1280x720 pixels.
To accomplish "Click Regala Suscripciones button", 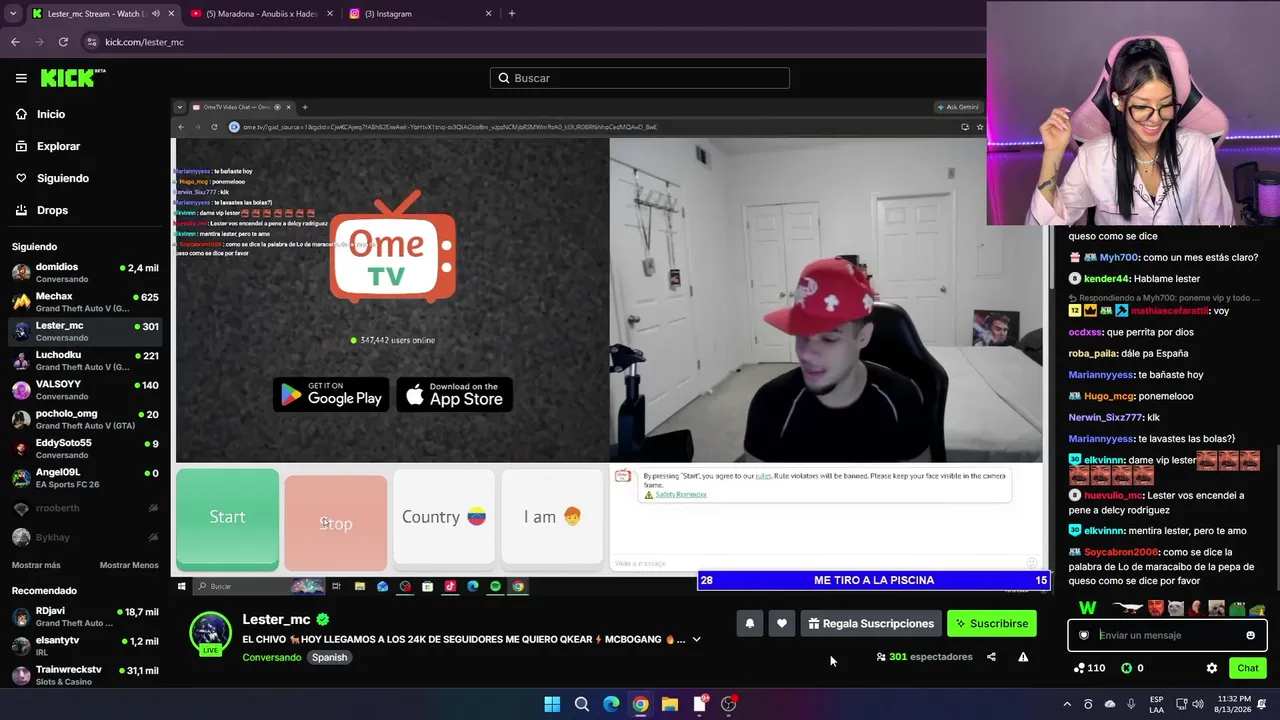I will 871,623.
